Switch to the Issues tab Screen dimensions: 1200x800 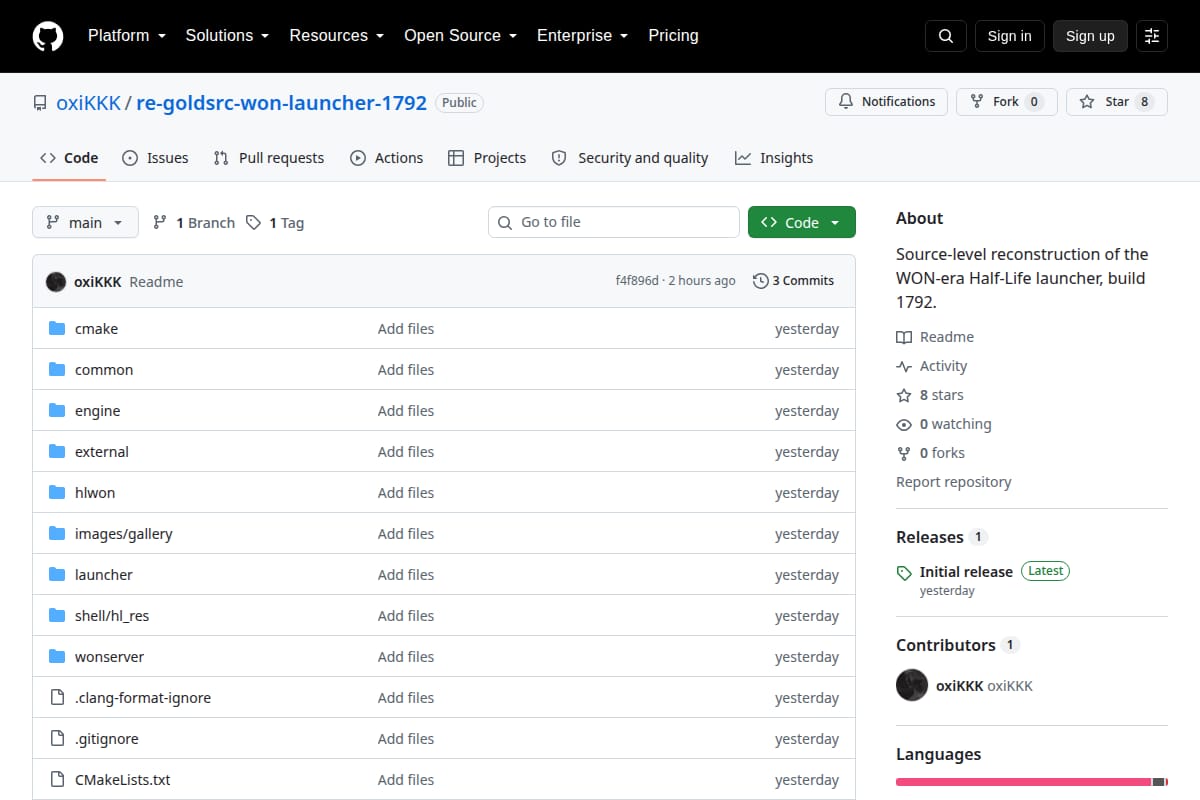[x=155, y=158]
